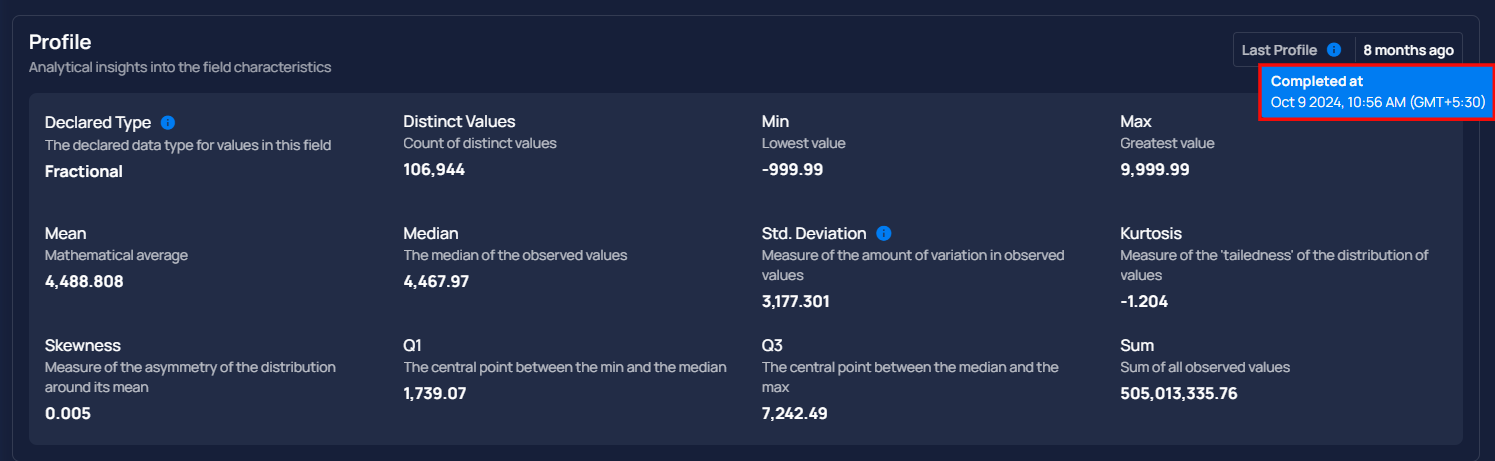Click the Last Profile label
The width and height of the screenshot is (1495, 461).
[1279, 50]
